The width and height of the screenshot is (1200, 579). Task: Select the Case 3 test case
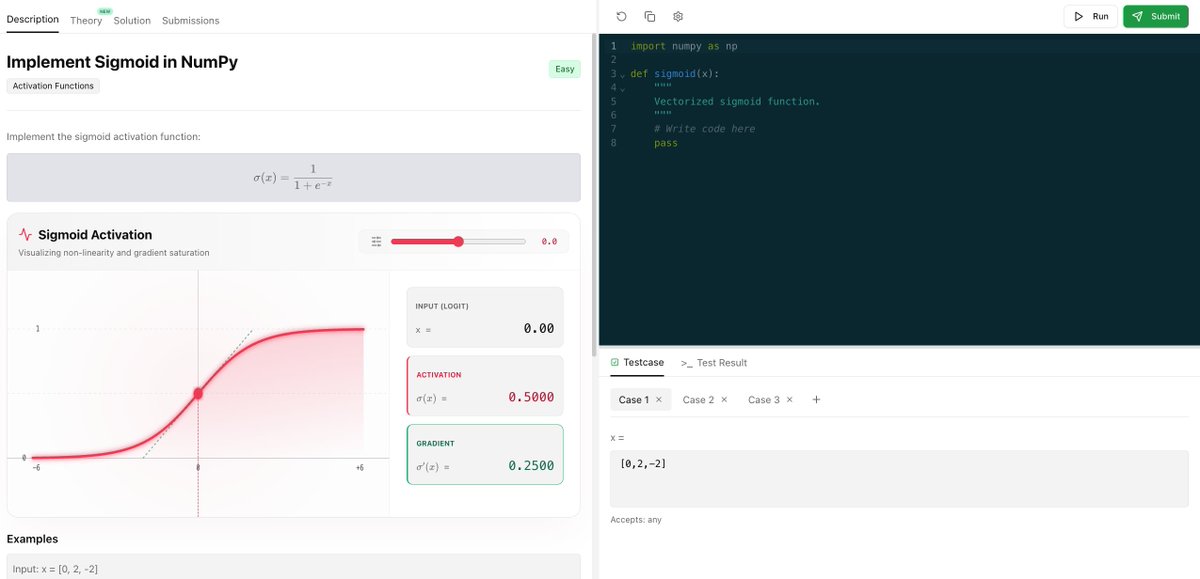pyautogui.click(x=763, y=400)
